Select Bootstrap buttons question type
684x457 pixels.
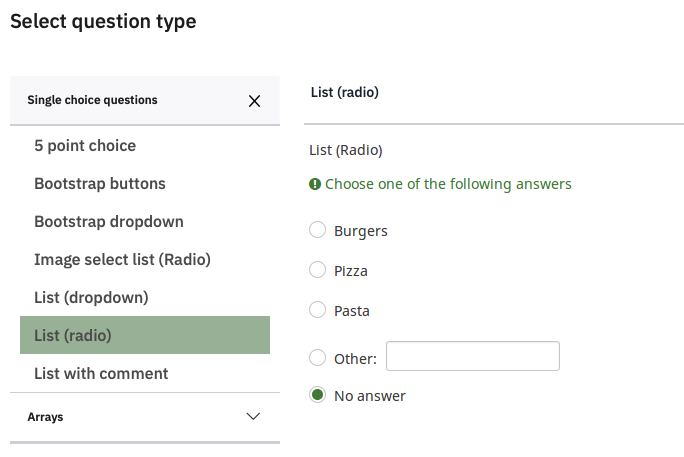tap(100, 184)
